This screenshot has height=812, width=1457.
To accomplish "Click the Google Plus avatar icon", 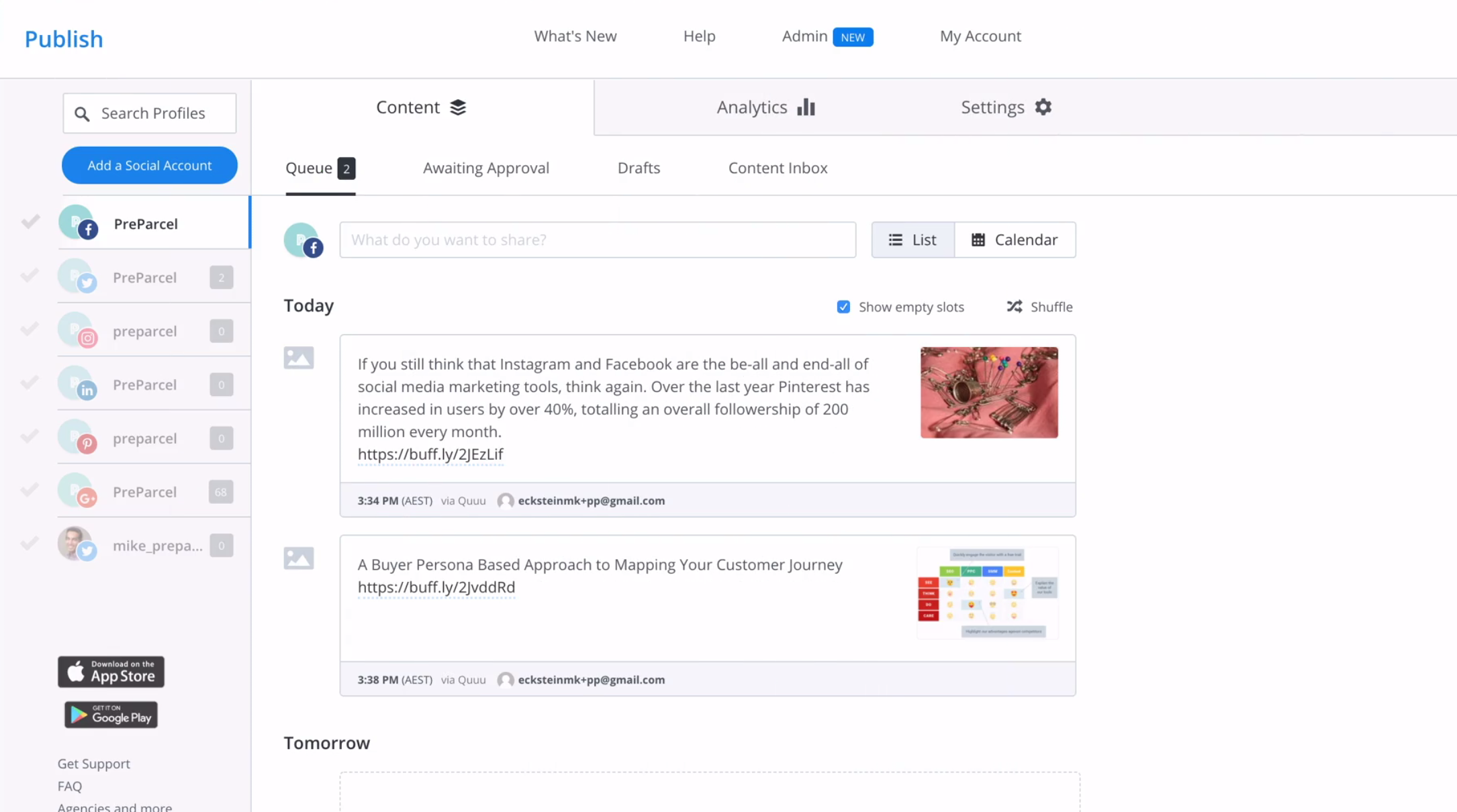I will [78, 491].
